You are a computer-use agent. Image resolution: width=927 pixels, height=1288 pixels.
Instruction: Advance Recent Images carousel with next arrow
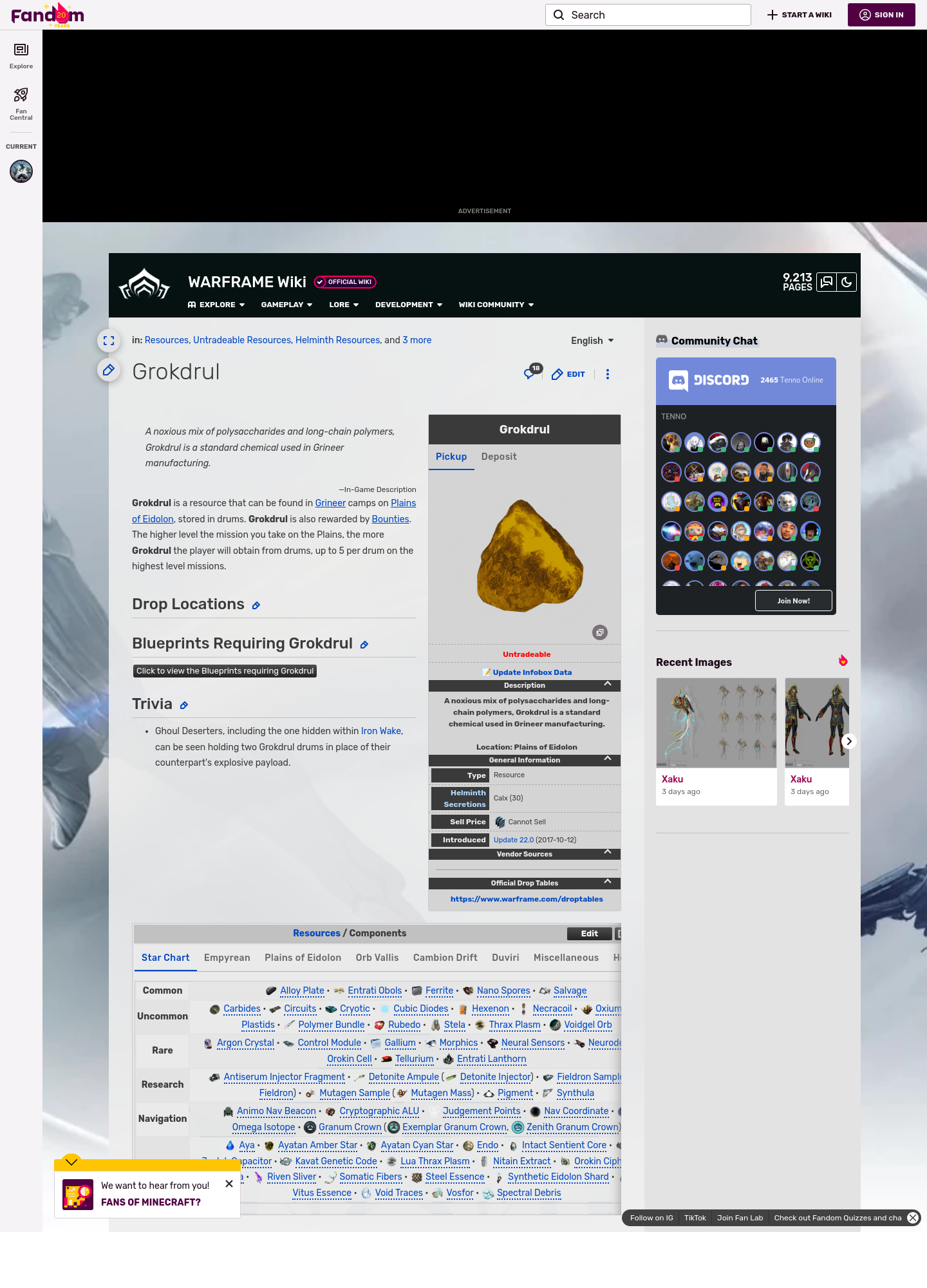pyautogui.click(x=848, y=741)
